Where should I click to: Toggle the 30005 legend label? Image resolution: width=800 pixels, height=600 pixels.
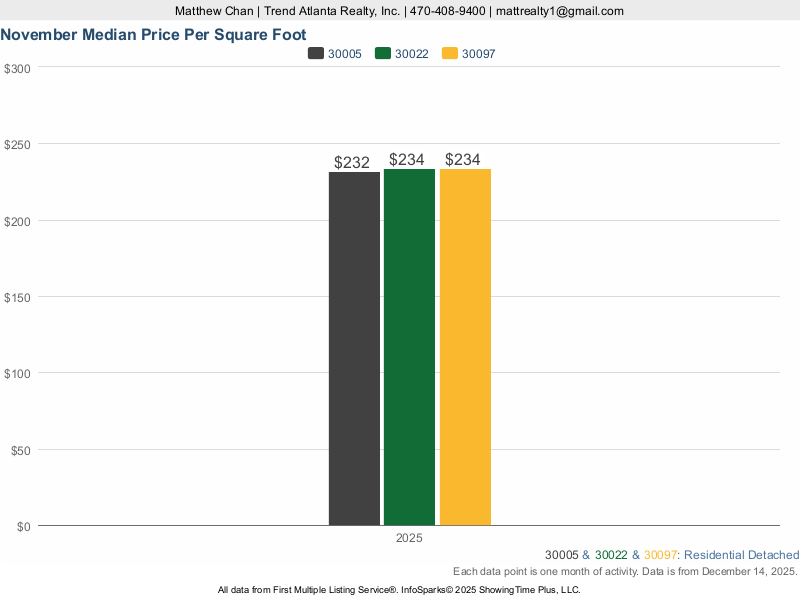coord(345,54)
